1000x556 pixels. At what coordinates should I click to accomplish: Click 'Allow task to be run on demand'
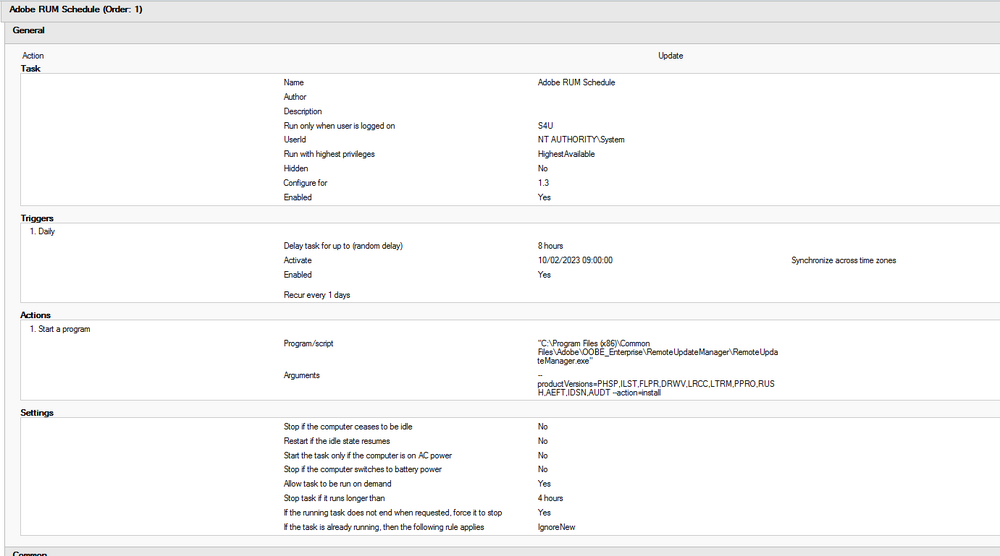[x=337, y=483]
